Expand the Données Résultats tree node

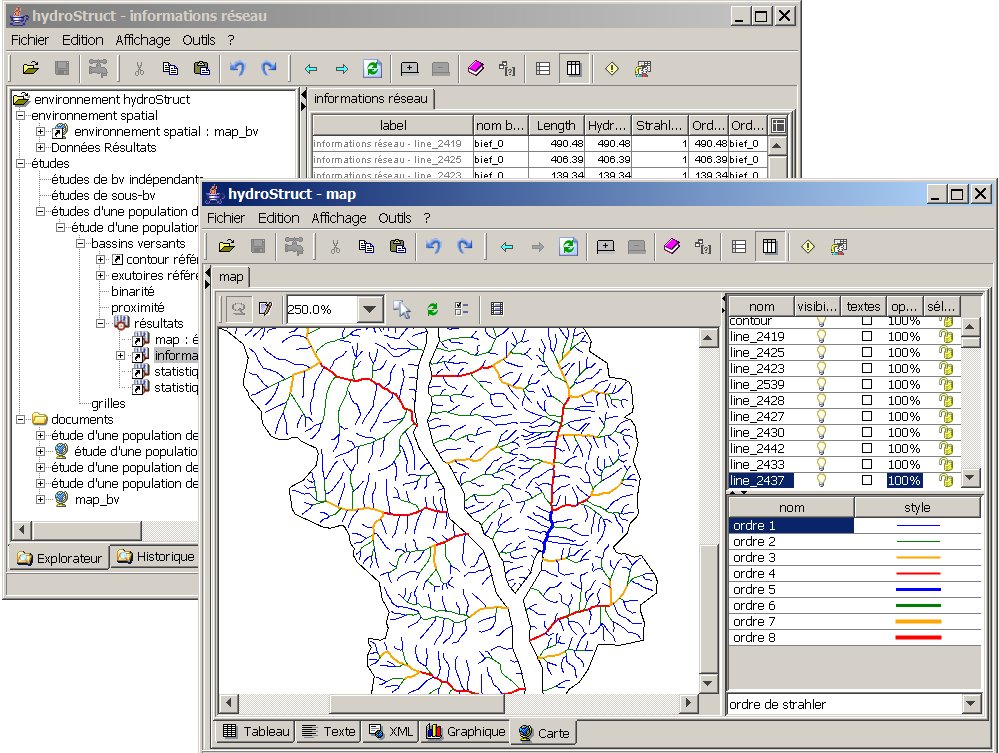41,147
